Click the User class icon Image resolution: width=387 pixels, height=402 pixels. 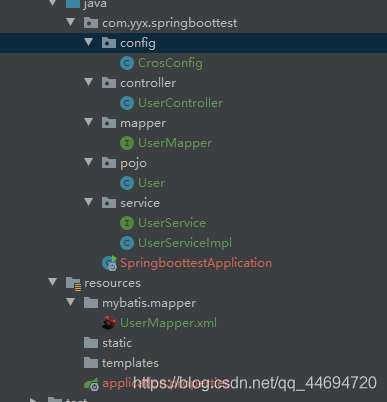[x=127, y=183]
